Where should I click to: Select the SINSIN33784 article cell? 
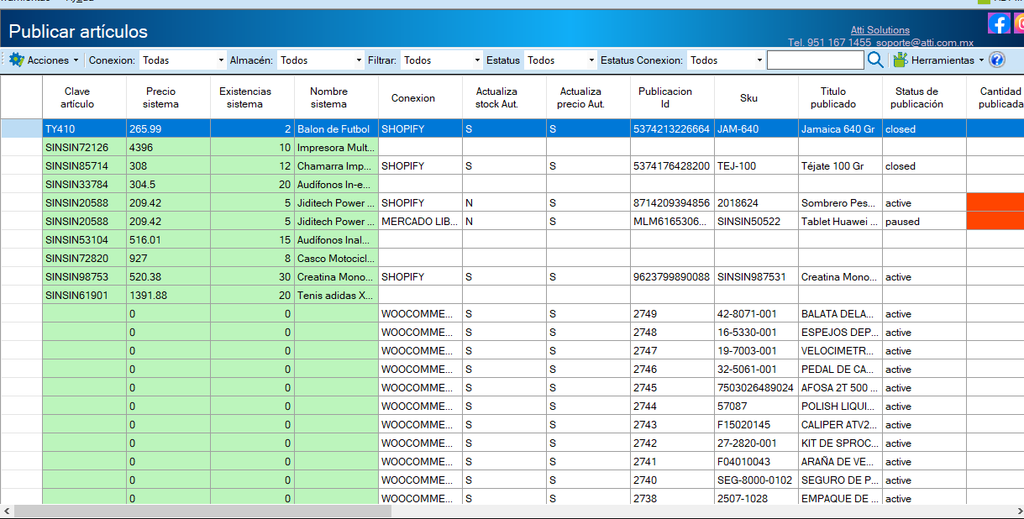(85, 184)
